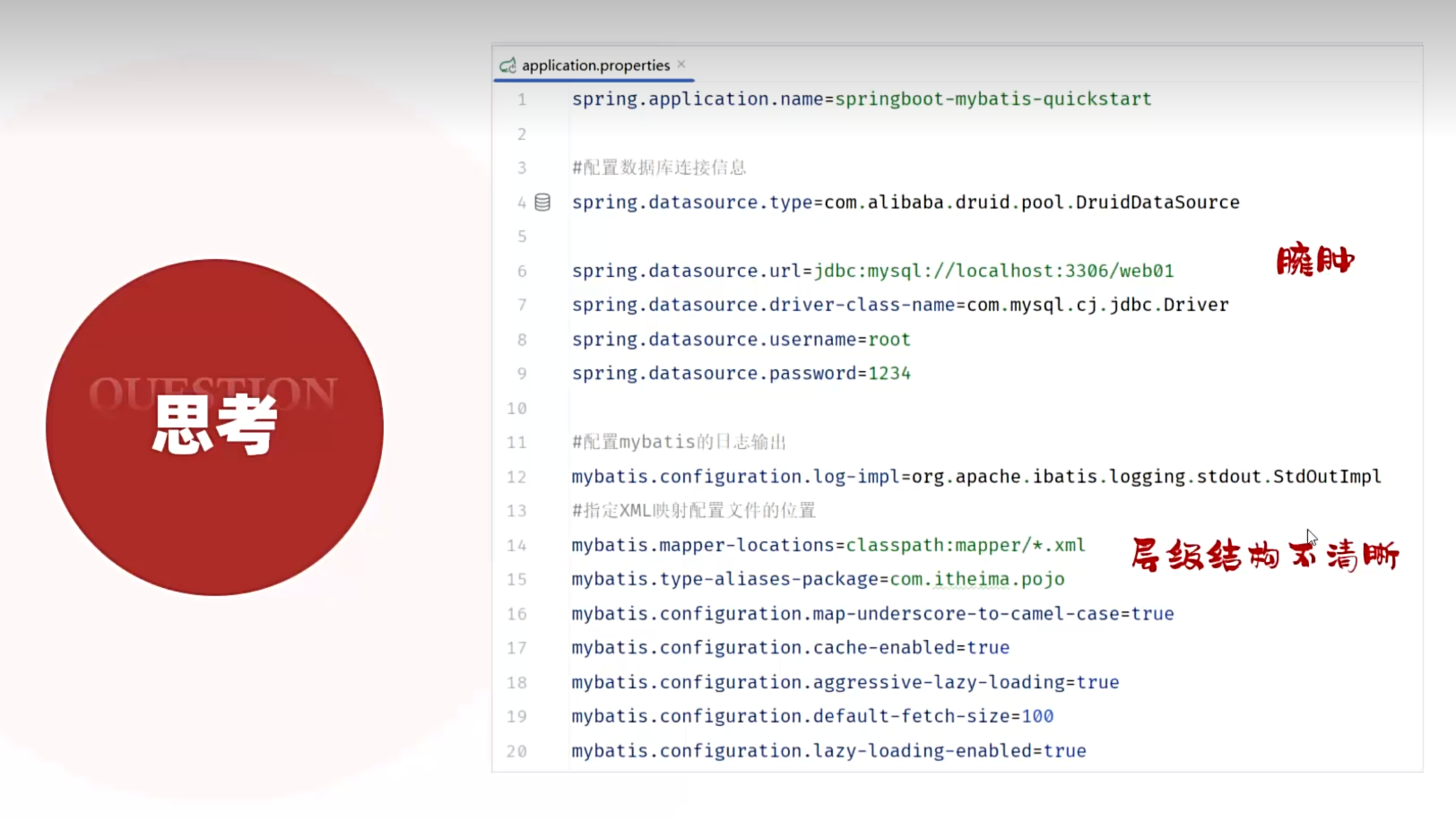Close the application.properties tab
1456x821 pixels.
click(x=681, y=65)
